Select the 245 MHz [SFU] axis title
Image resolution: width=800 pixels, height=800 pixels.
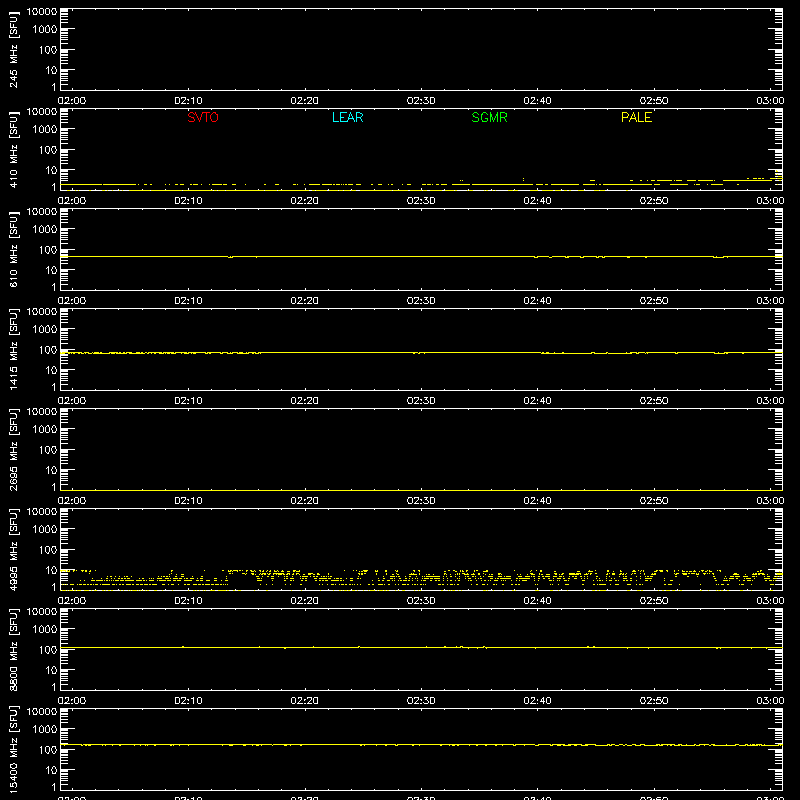click(x=14, y=49)
